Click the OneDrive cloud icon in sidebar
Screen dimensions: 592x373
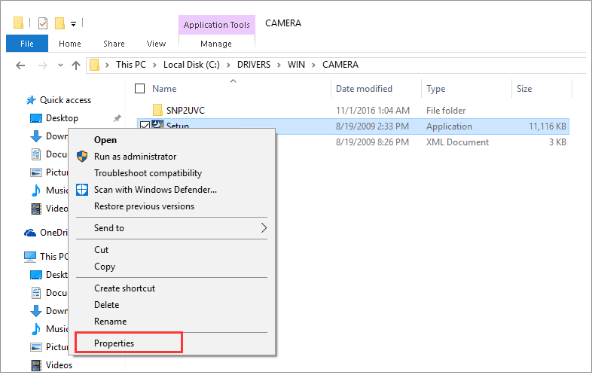[x=30, y=233]
